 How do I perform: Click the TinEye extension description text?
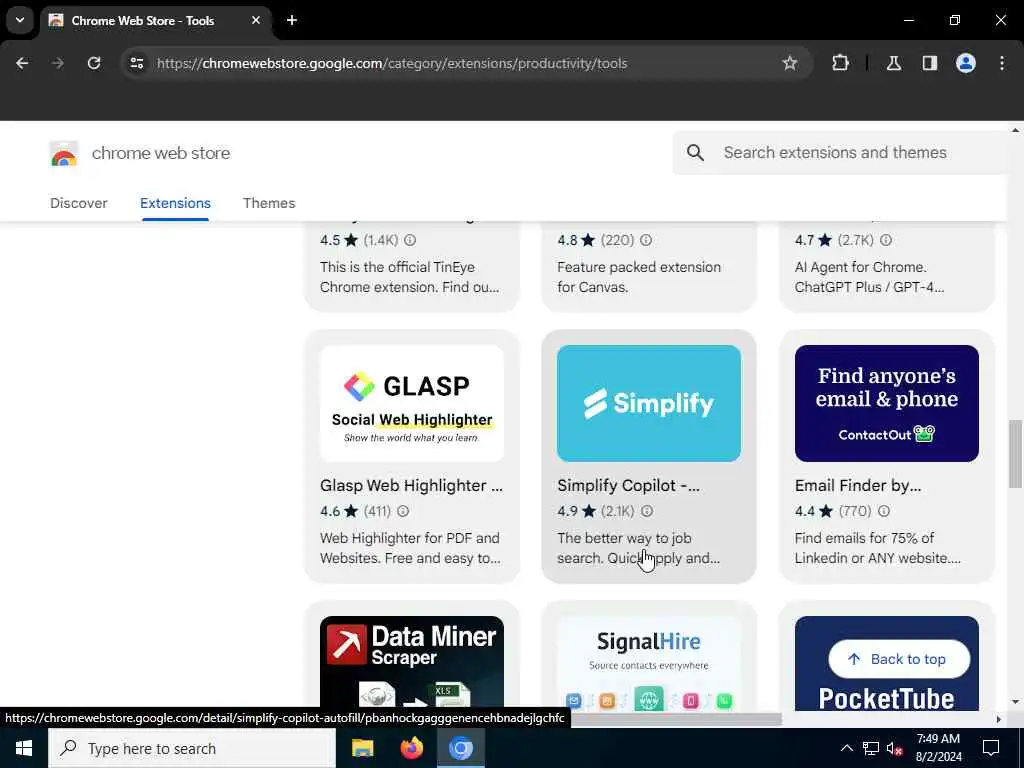click(409, 277)
